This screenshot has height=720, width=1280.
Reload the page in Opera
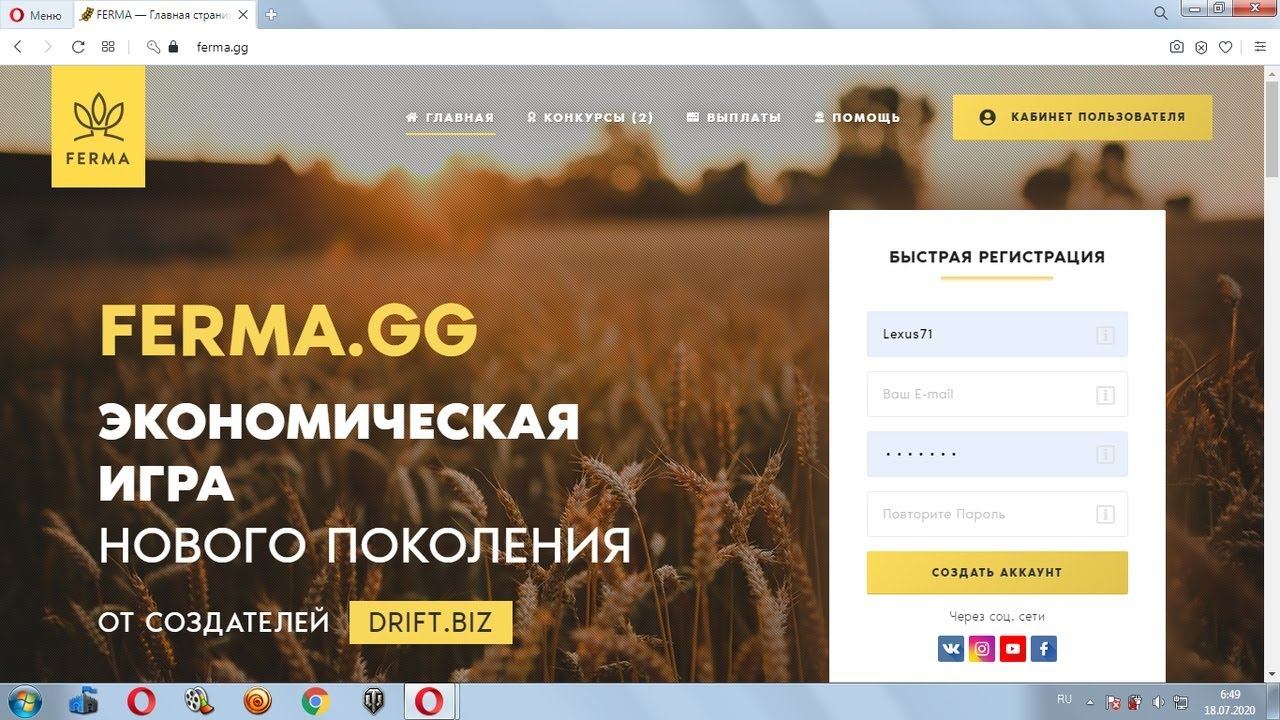click(x=78, y=47)
